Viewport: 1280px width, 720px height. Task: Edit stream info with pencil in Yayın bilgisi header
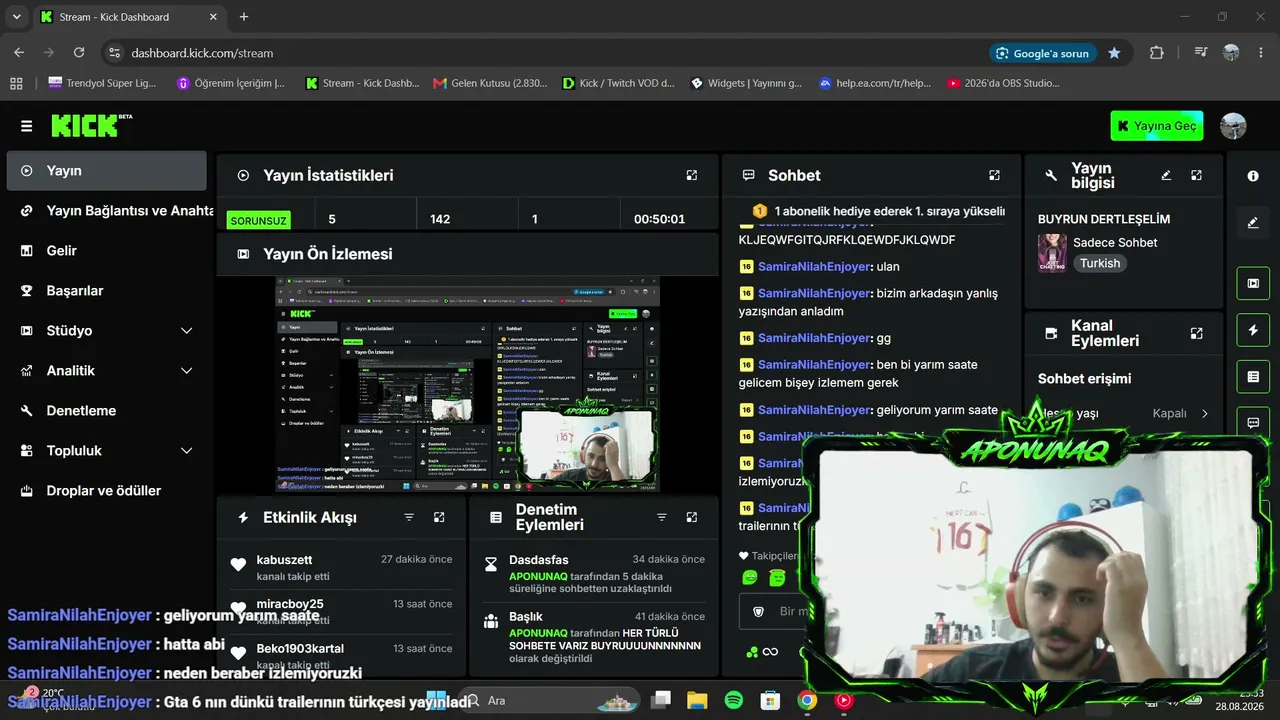1166,175
